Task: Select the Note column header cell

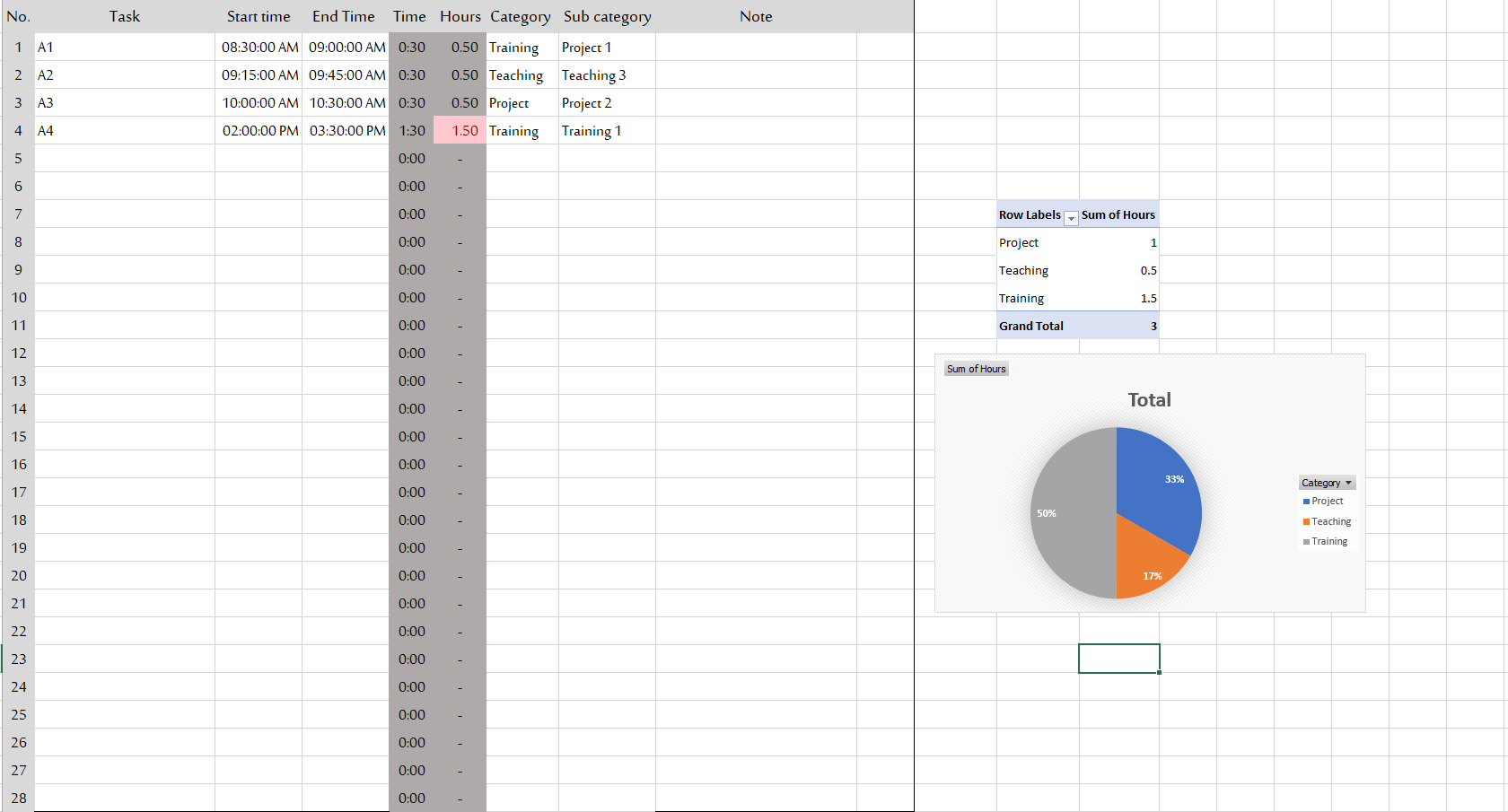Action: click(756, 17)
